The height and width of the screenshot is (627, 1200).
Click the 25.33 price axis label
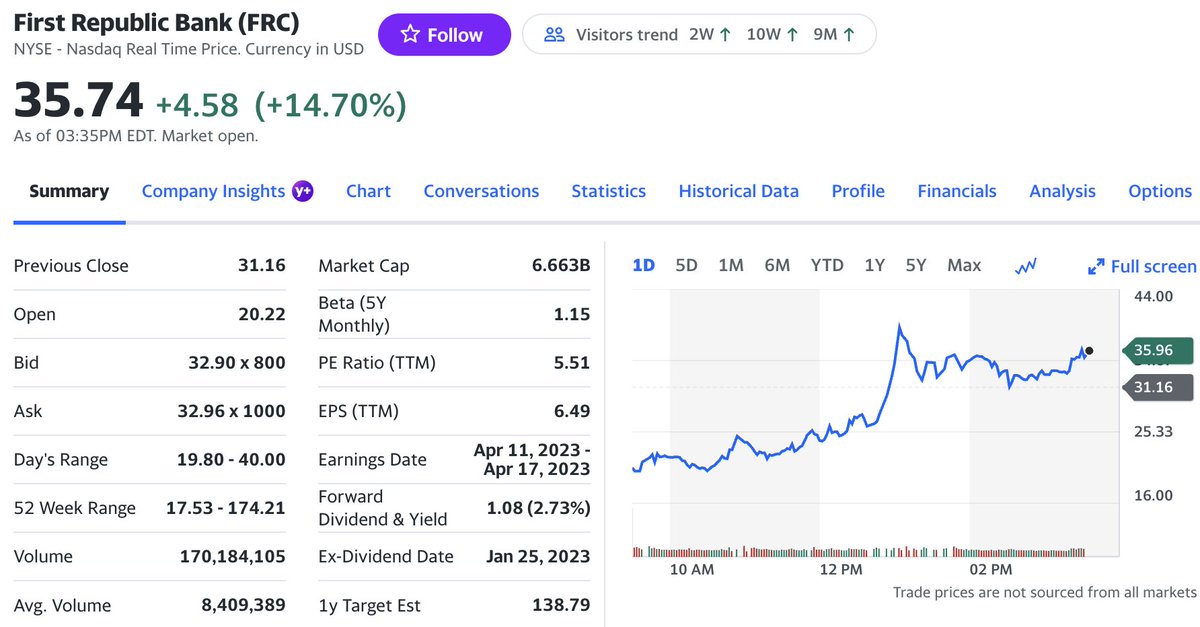(1153, 431)
